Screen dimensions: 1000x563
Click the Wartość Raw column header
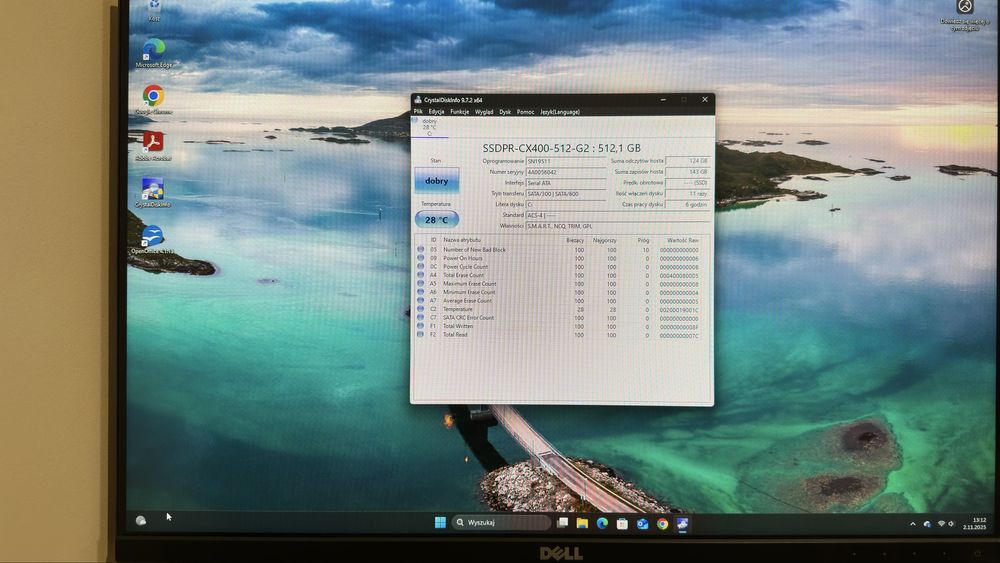(x=682, y=240)
